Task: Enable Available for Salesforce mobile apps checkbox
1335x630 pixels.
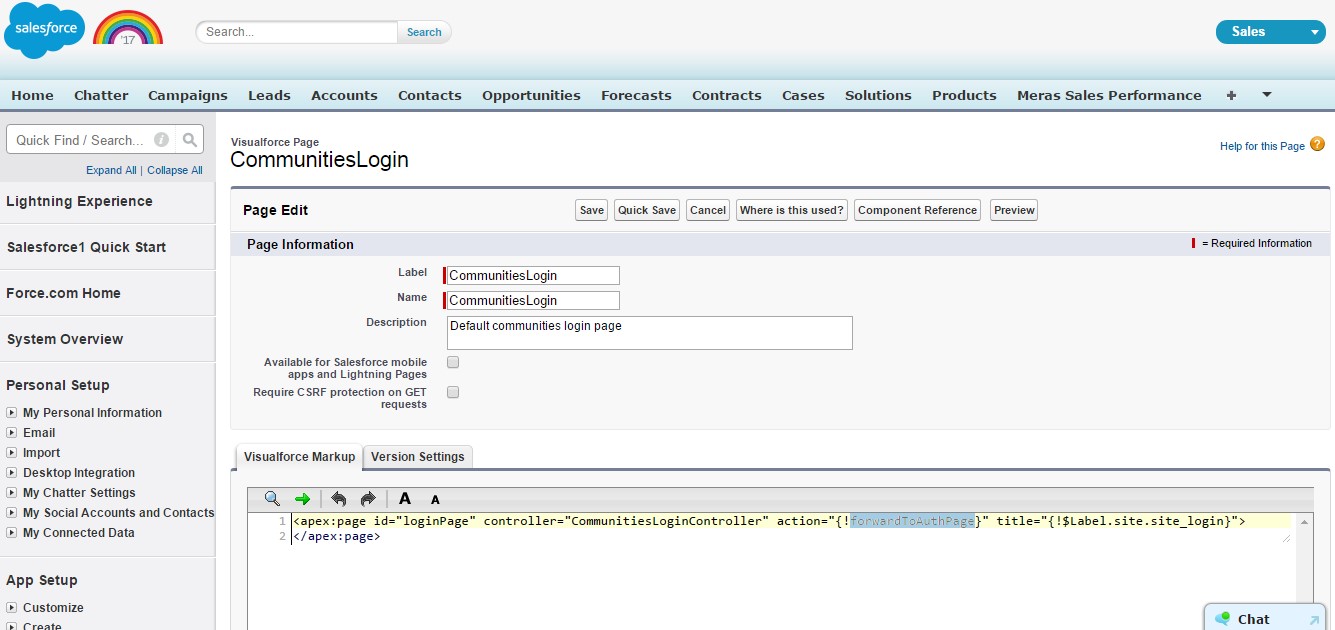Action: click(452, 362)
